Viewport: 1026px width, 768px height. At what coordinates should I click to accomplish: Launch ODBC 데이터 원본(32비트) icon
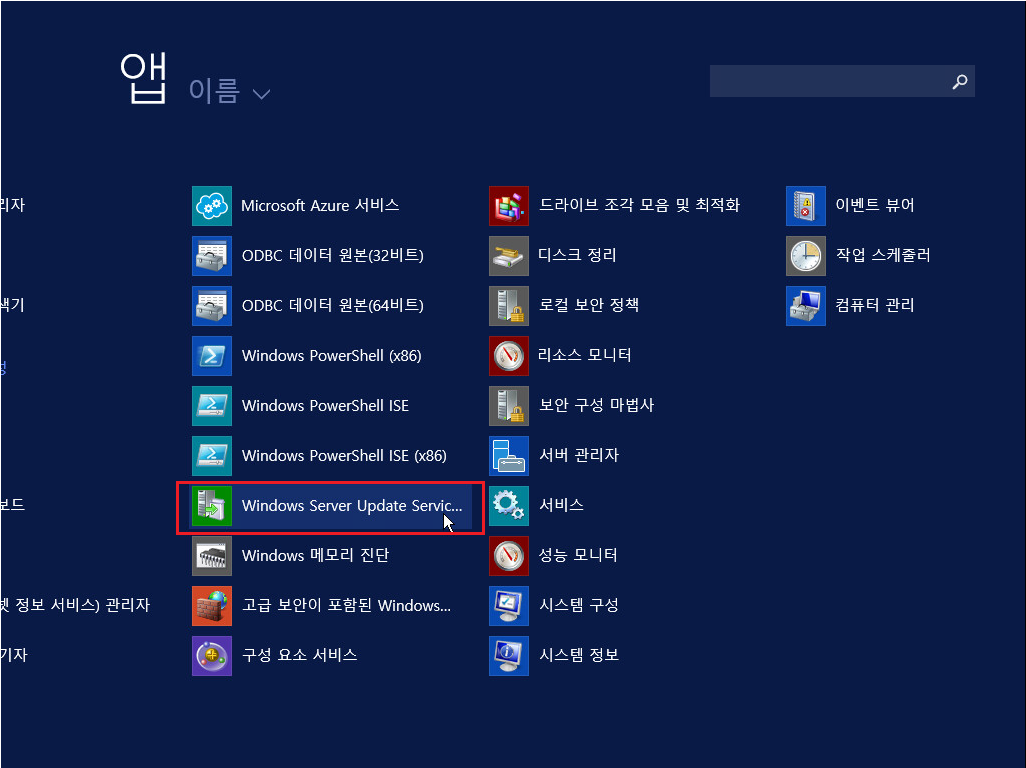(x=211, y=256)
